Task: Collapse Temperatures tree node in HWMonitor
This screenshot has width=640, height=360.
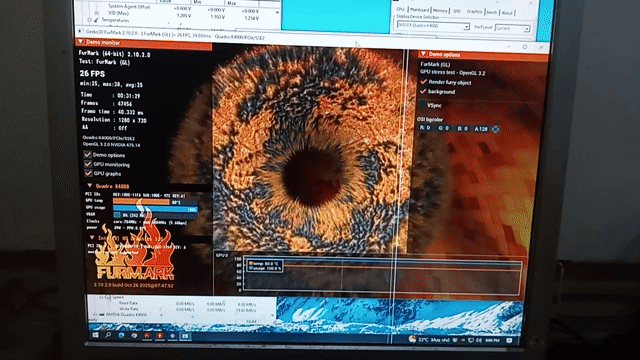Action: click(x=89, y=20)
